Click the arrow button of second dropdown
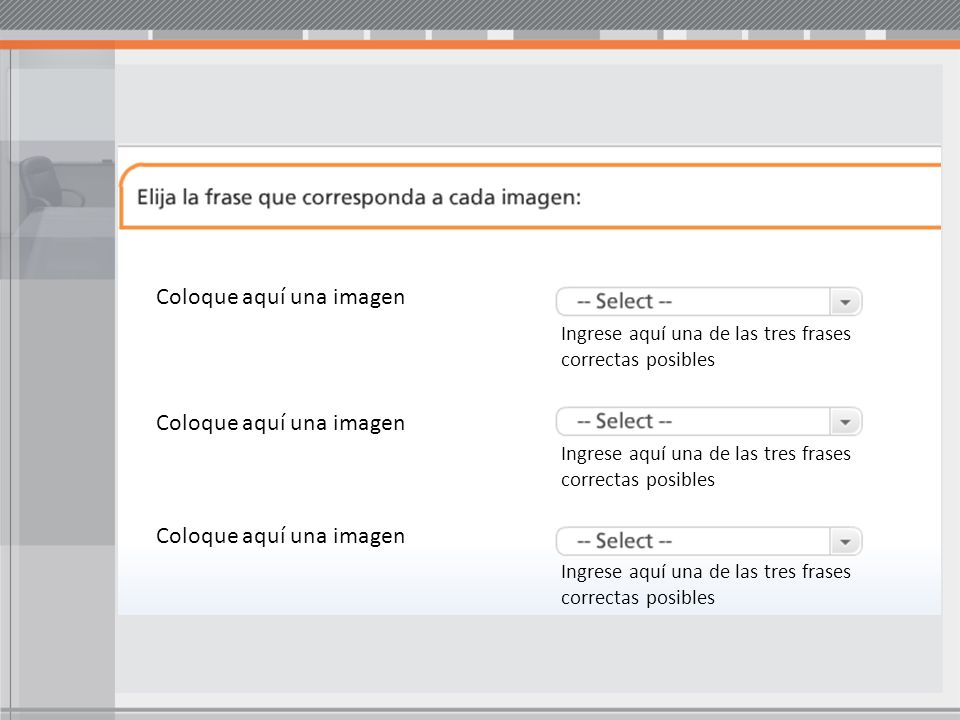Image resolution: width=960 pixels, height=720 pixels. (x=846, y=422)
